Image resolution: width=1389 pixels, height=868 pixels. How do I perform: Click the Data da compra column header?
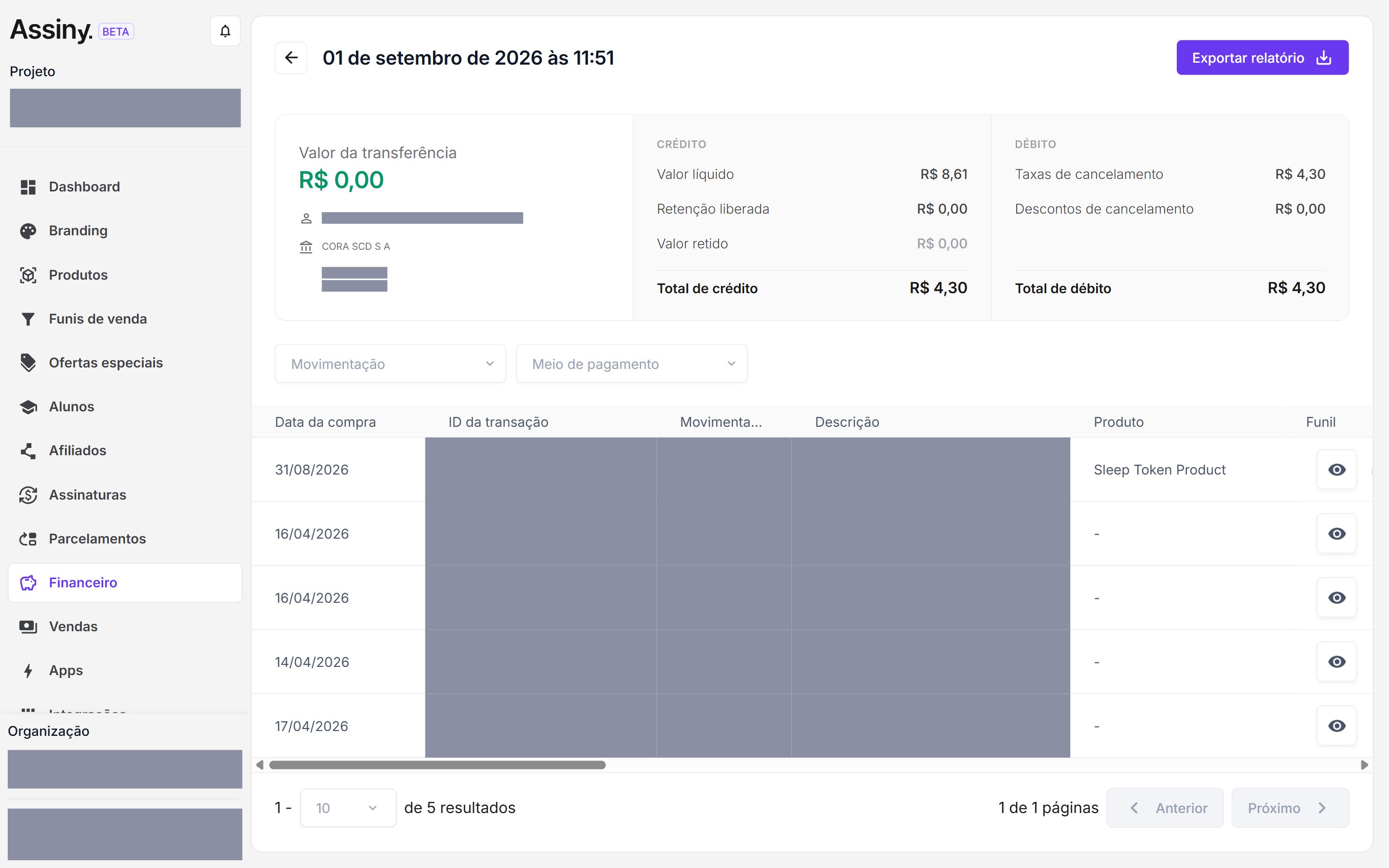(326, 422)
